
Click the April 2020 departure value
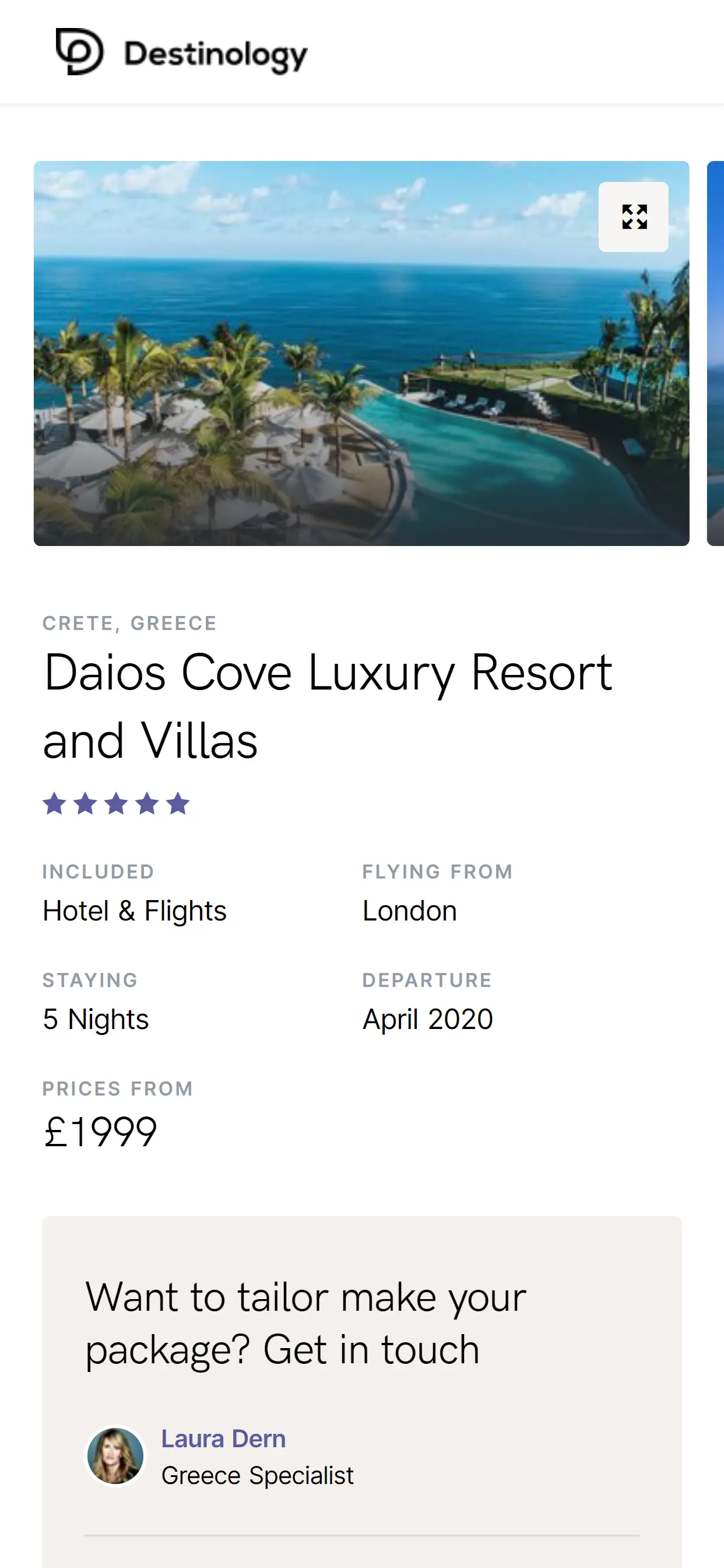pyautogui.click(x=428, y=1020)
